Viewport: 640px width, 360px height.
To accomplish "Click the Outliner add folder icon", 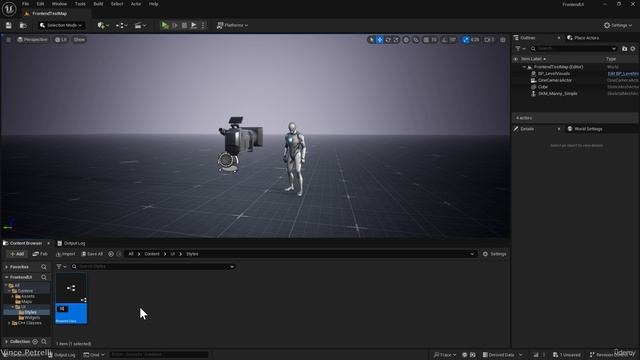I will pyautogui.click(x=624, y=49).
